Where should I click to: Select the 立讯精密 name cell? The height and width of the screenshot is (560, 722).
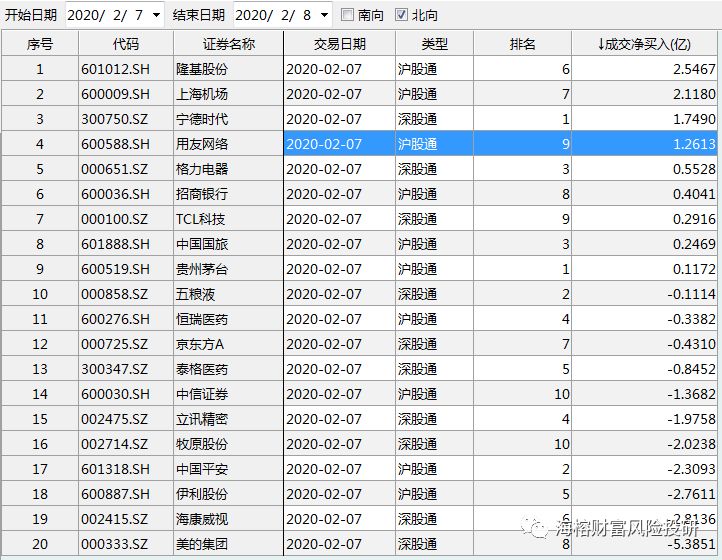(x=228, y=419)
